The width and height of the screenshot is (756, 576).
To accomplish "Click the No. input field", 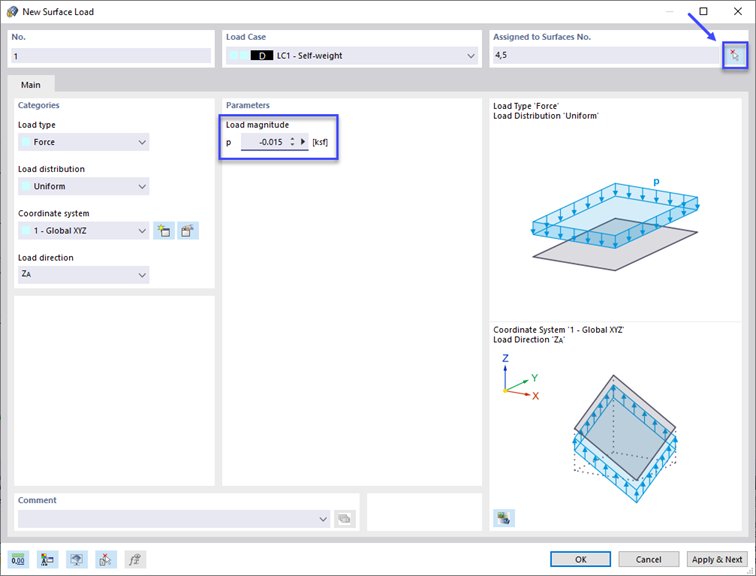I will click(x=111, y=56).
